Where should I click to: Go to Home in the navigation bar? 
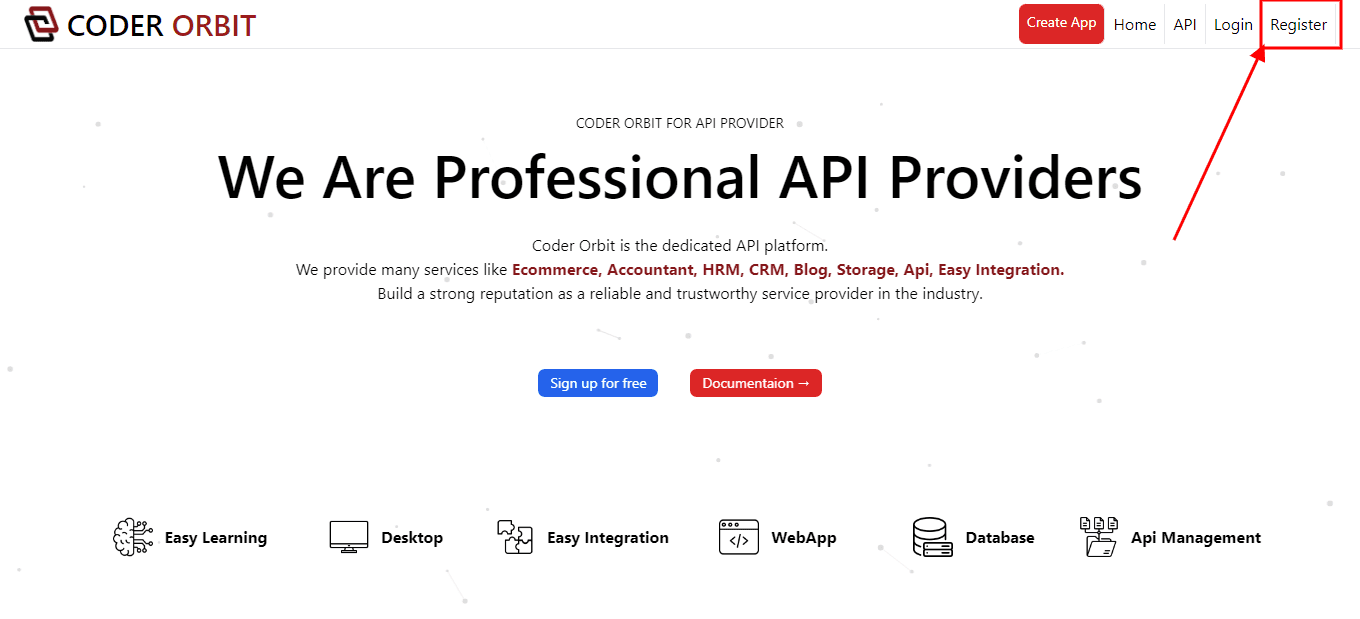click(x=1134, y=25)
